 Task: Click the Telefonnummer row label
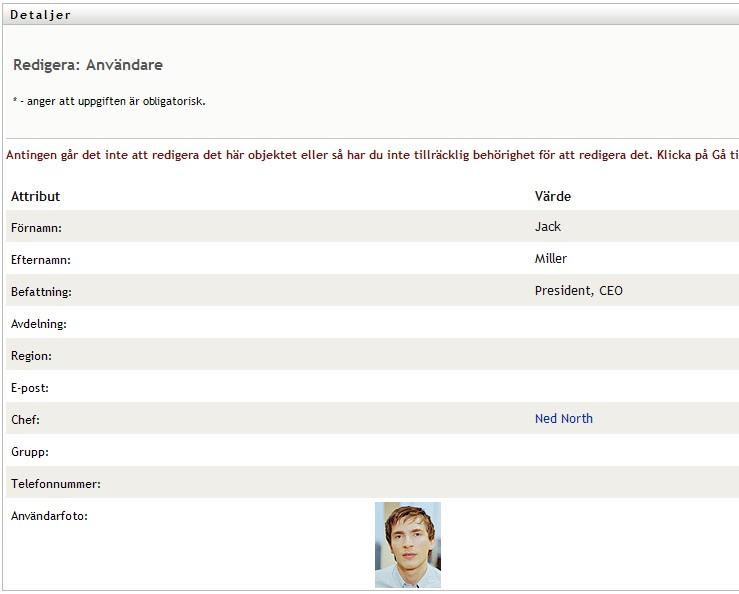pyautogui.click(x=56, y=484)
